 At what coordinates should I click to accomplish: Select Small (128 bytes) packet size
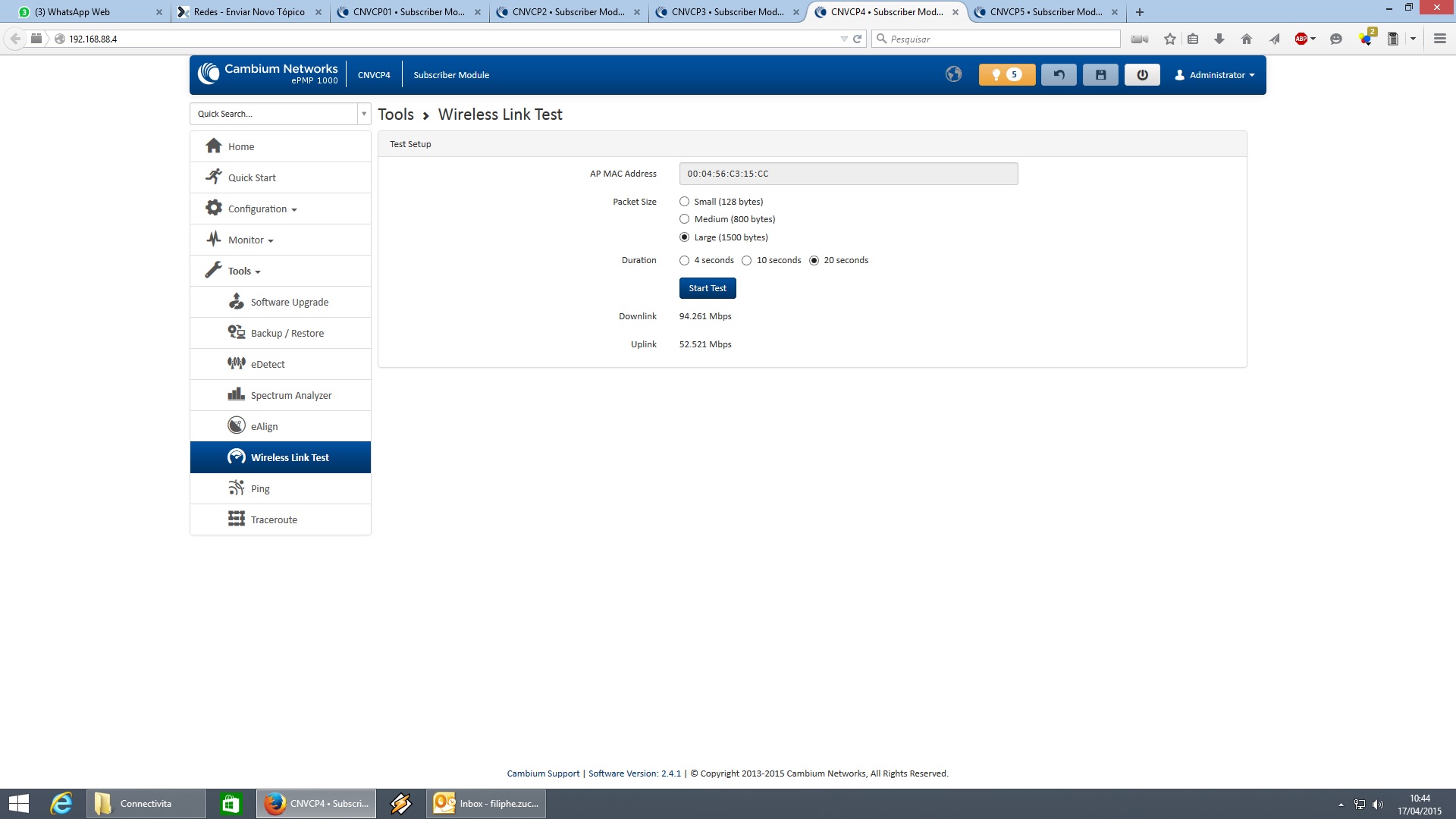pos(684,202)
